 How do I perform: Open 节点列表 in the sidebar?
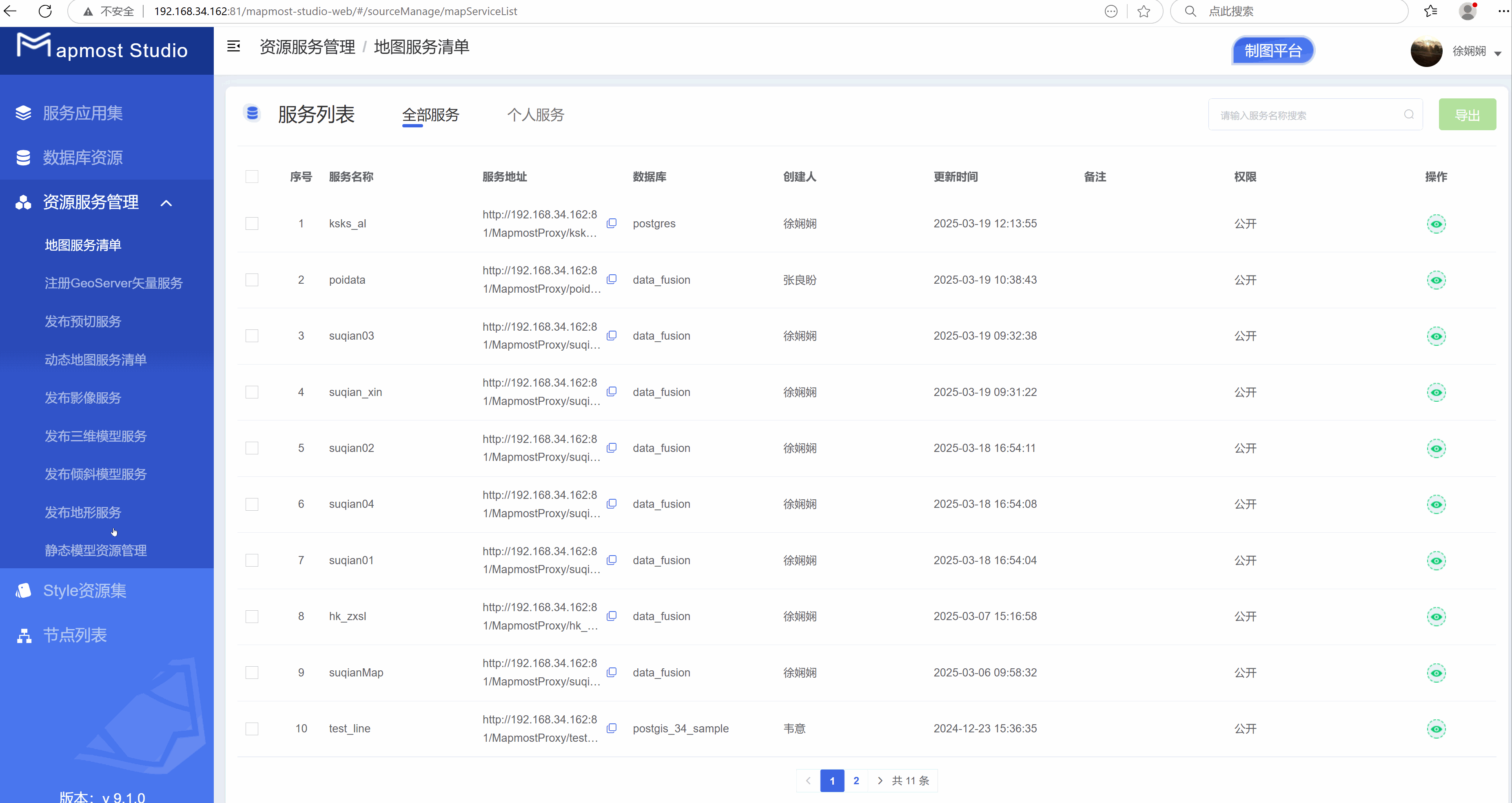tap(75, 635)
